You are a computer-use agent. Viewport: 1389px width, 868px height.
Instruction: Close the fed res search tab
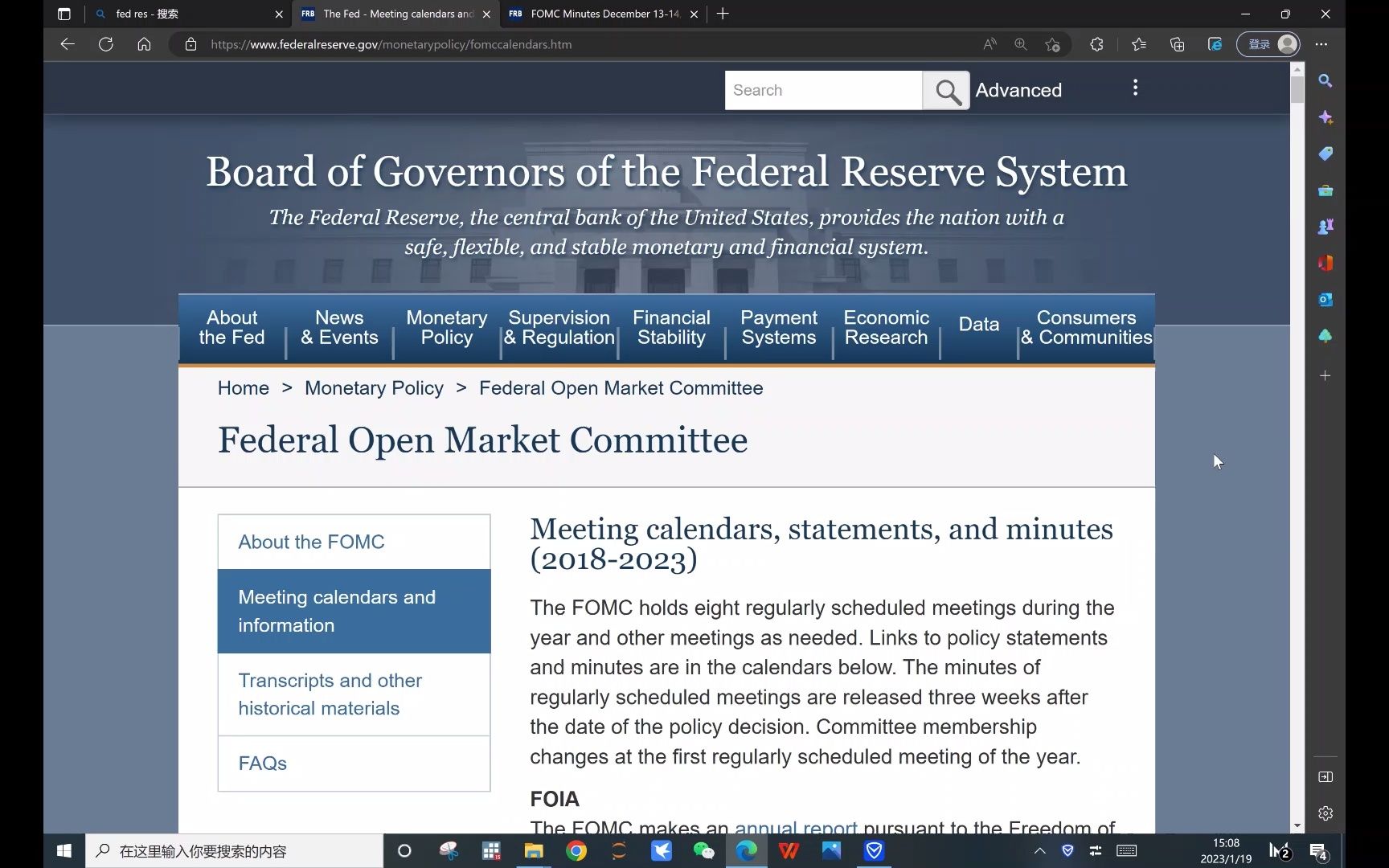(279, 14)
